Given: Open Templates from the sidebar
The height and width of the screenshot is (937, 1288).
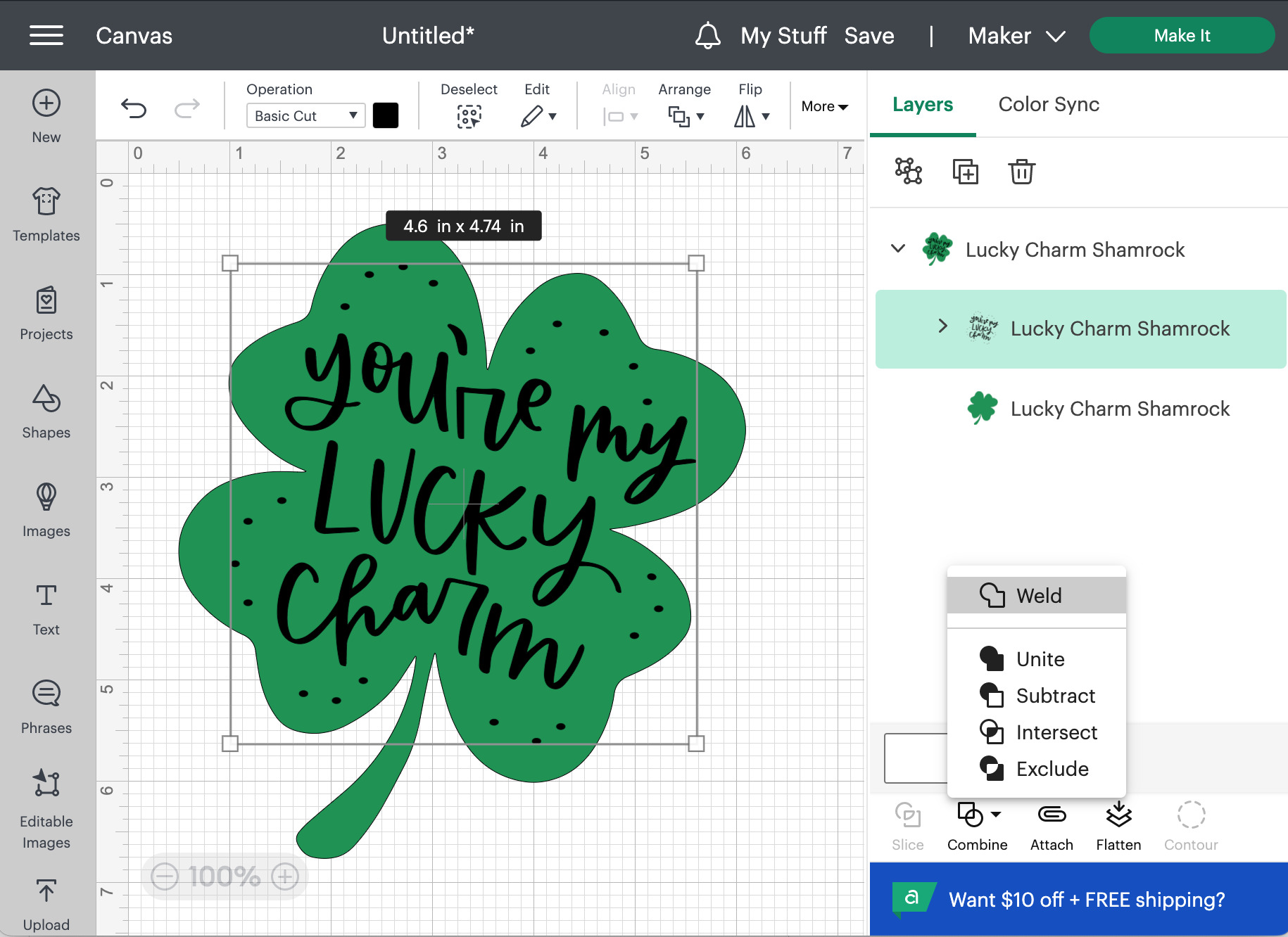Looking at the screenshot, I should (46, 215).
